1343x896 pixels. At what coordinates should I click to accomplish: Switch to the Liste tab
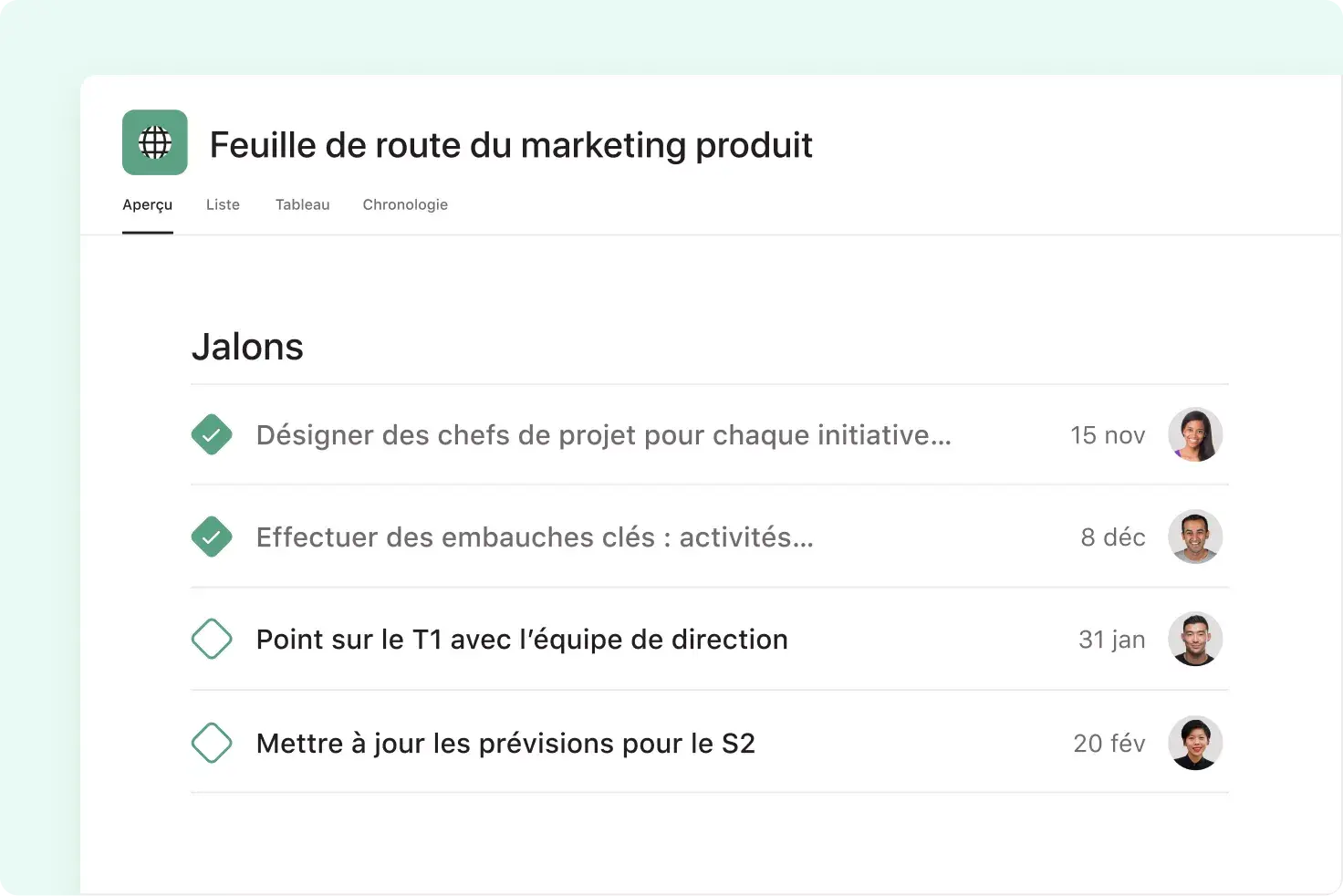(x=223, y=204)
